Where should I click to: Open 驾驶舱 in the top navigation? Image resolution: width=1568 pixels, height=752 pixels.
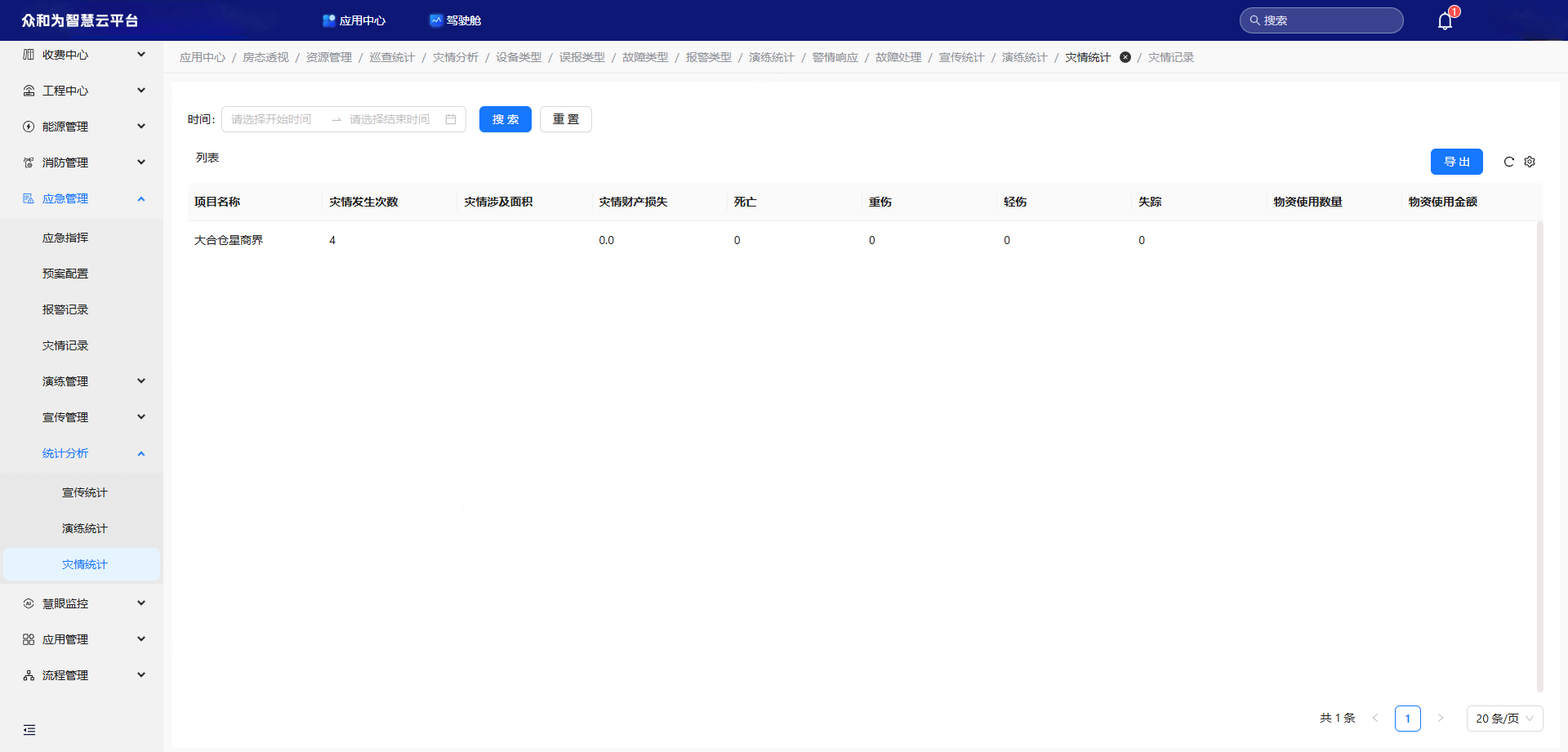pos(456,20)
